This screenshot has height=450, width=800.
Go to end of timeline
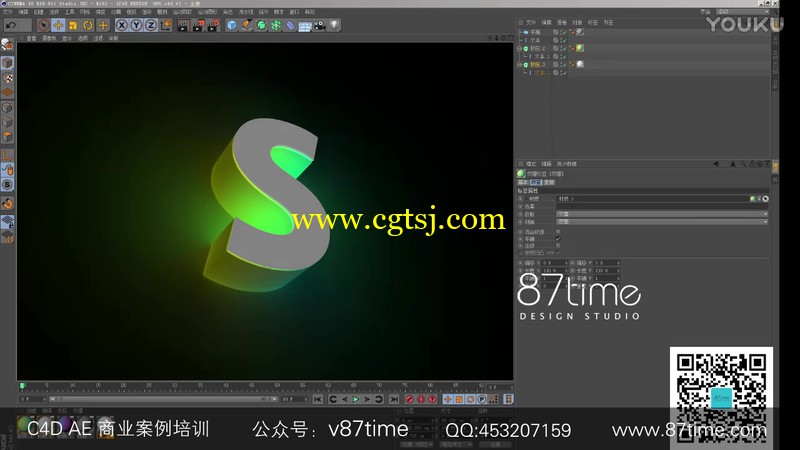pos(394,399)
